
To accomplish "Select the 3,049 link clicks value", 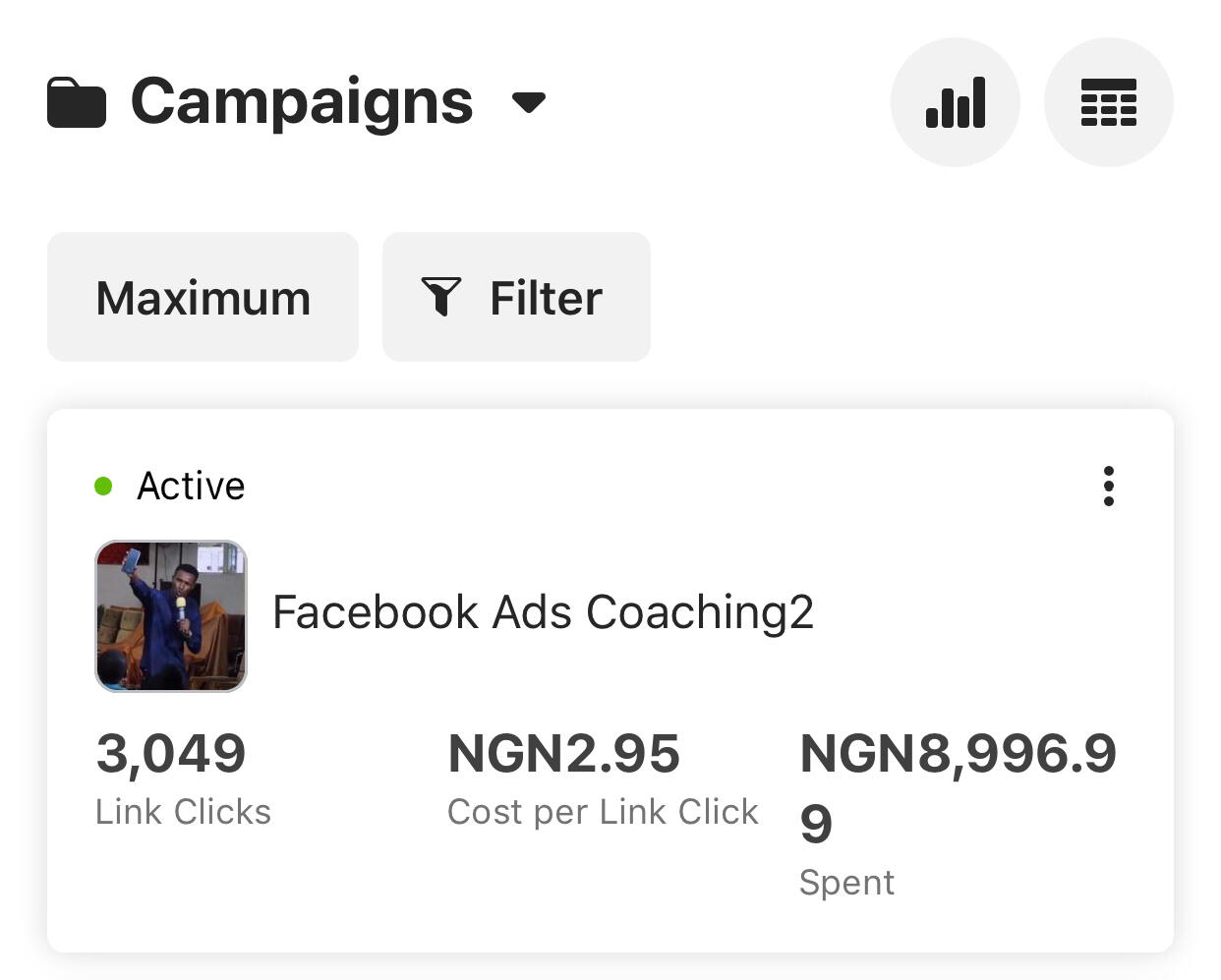I will pos(171,753).
